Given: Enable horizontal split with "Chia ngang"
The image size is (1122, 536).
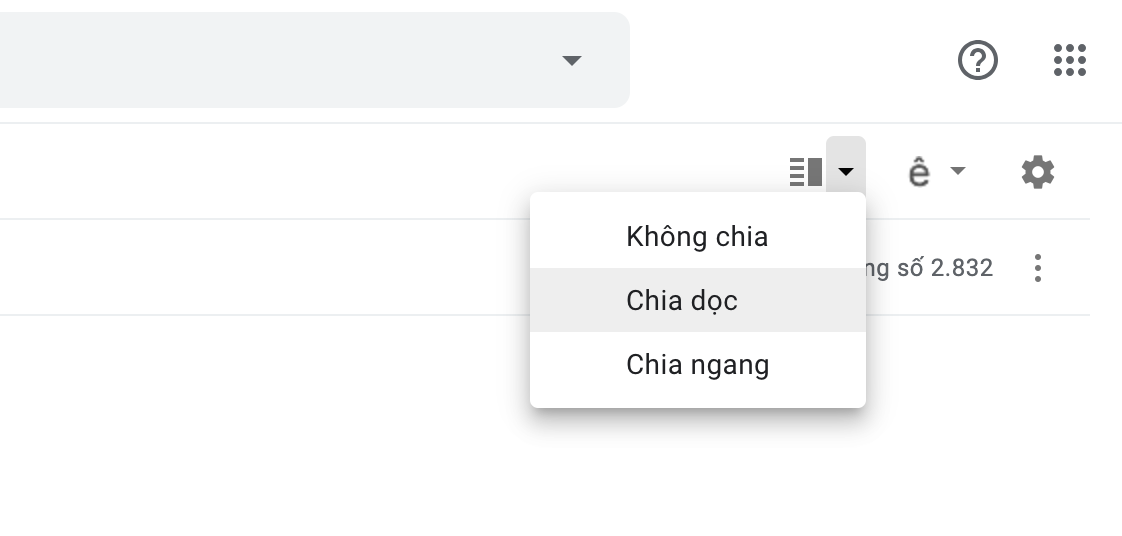Looking at the screenshot, I should coord(697,364).
